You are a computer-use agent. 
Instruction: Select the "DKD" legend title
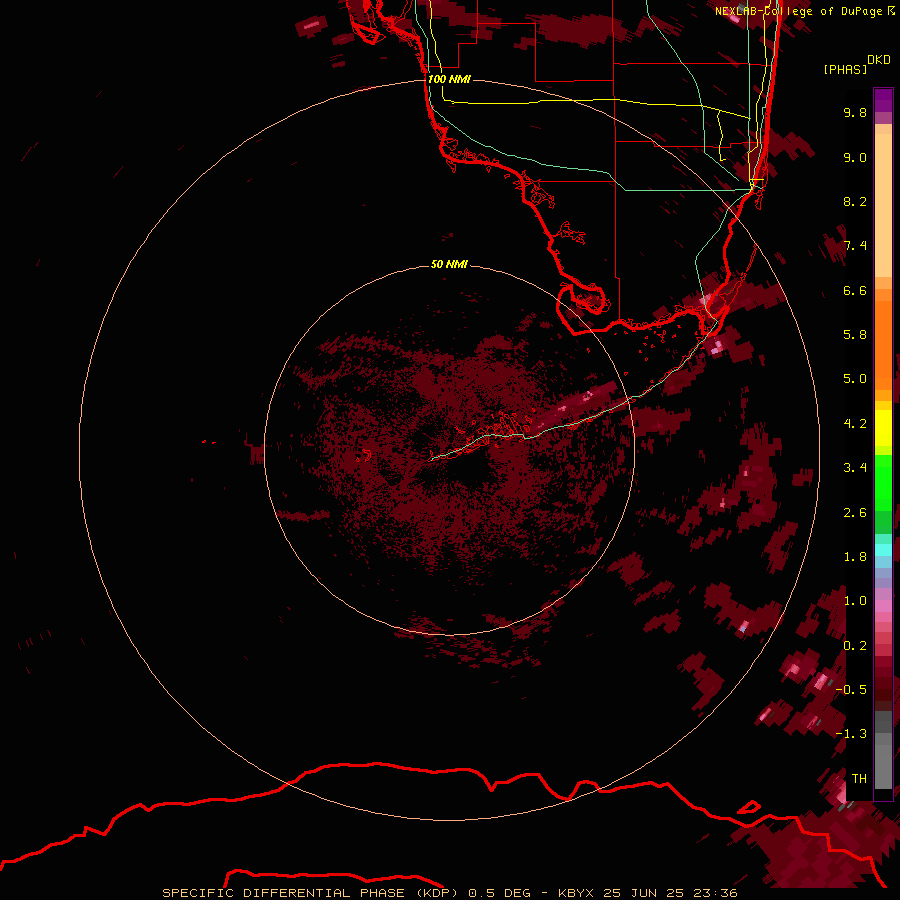pyautogui.click(x=879, y=60)
